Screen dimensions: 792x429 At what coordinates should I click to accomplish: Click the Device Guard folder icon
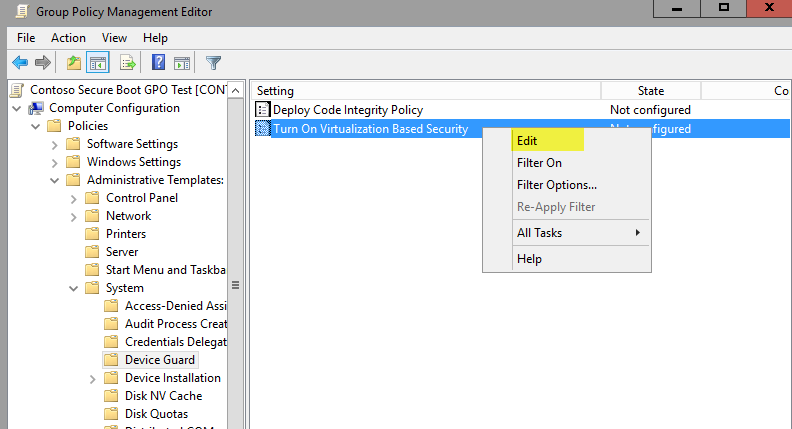(111, 360)
